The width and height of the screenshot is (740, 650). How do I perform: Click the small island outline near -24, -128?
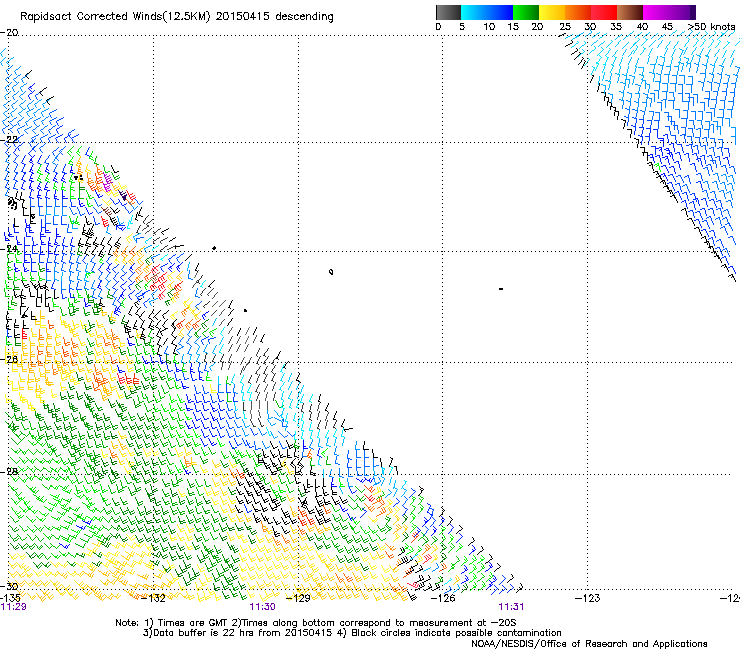331,272
